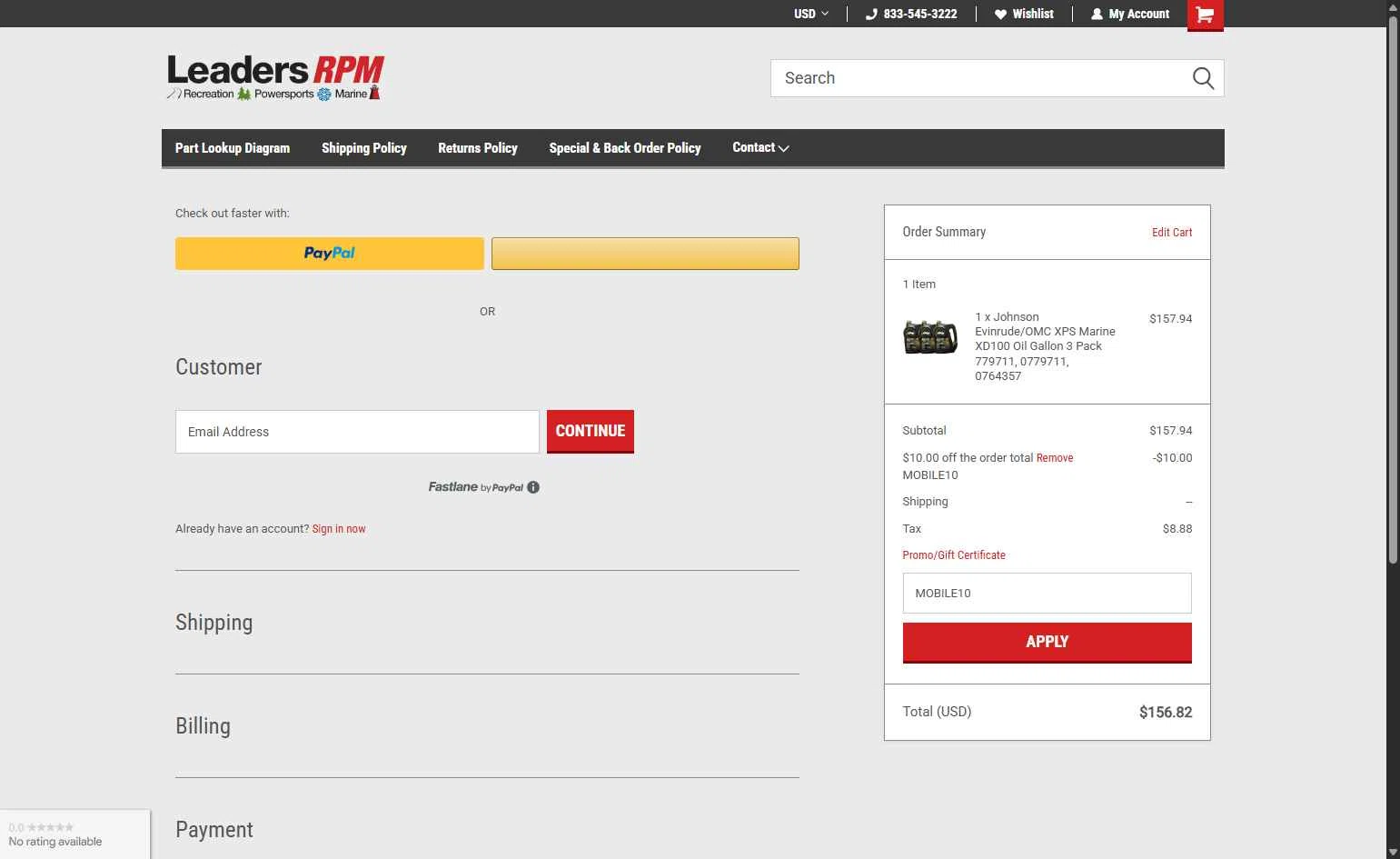Click the Email Address field
The width and height of the screenshot is (1400, 859).
point(357,432)
